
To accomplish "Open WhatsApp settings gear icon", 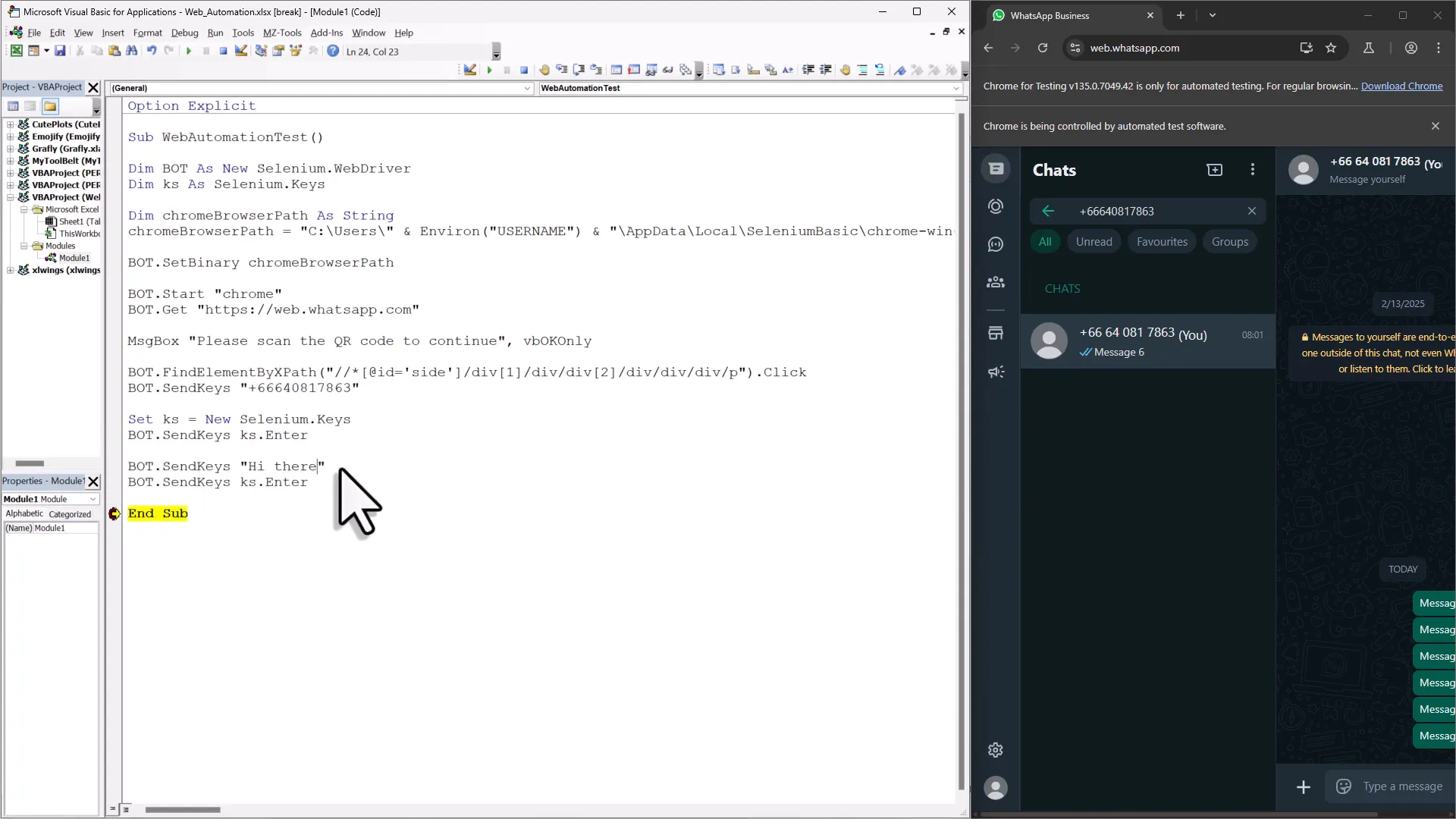I will tap(996, 750).
